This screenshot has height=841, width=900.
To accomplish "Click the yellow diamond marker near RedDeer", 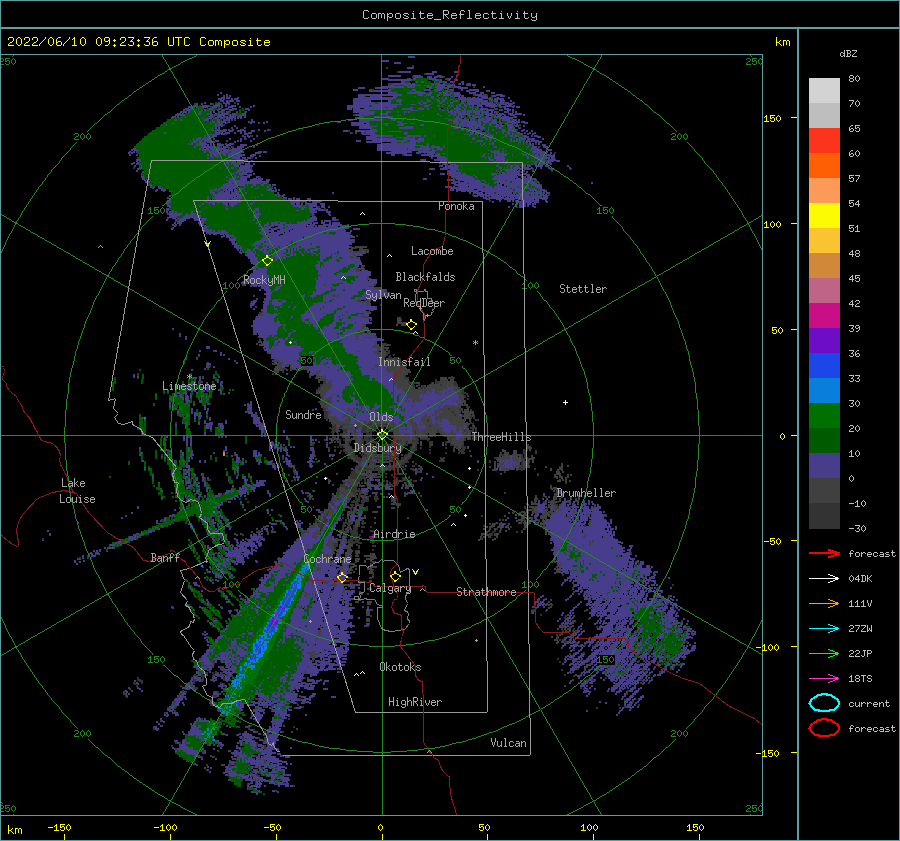I will pyautogui.click(x=411, y=325).
